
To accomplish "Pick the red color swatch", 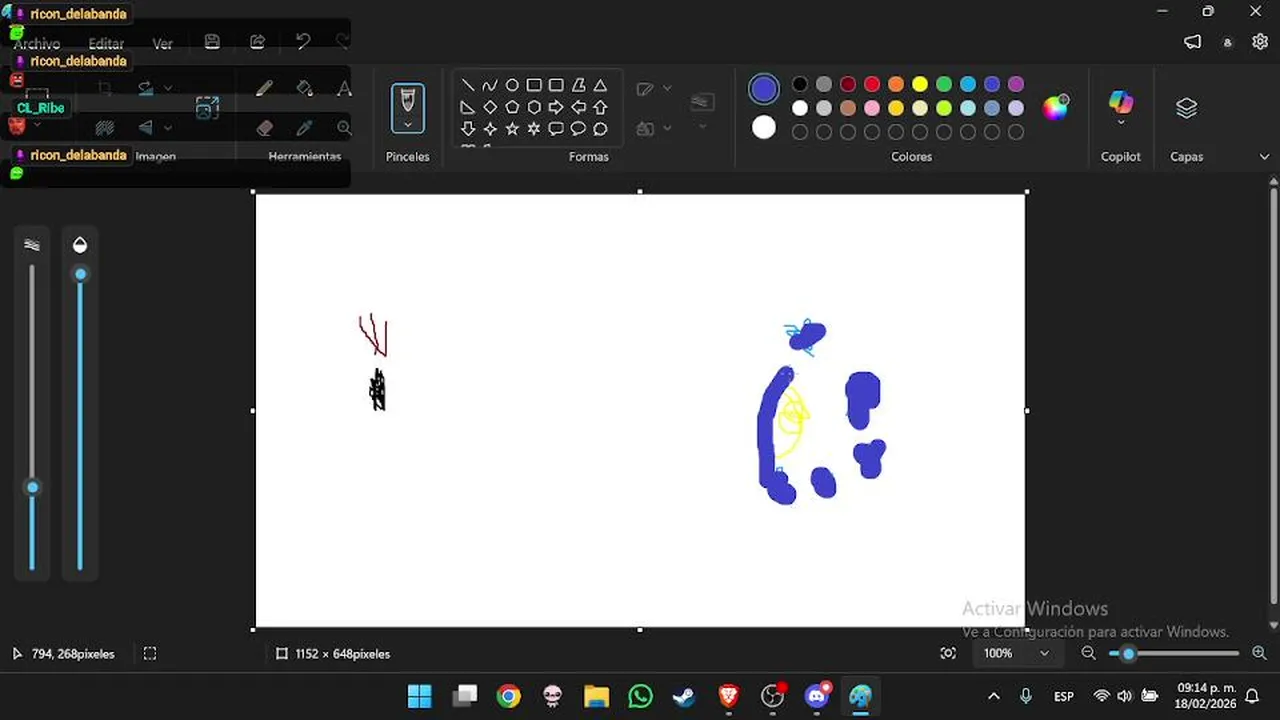I will (x=872, y=84).
